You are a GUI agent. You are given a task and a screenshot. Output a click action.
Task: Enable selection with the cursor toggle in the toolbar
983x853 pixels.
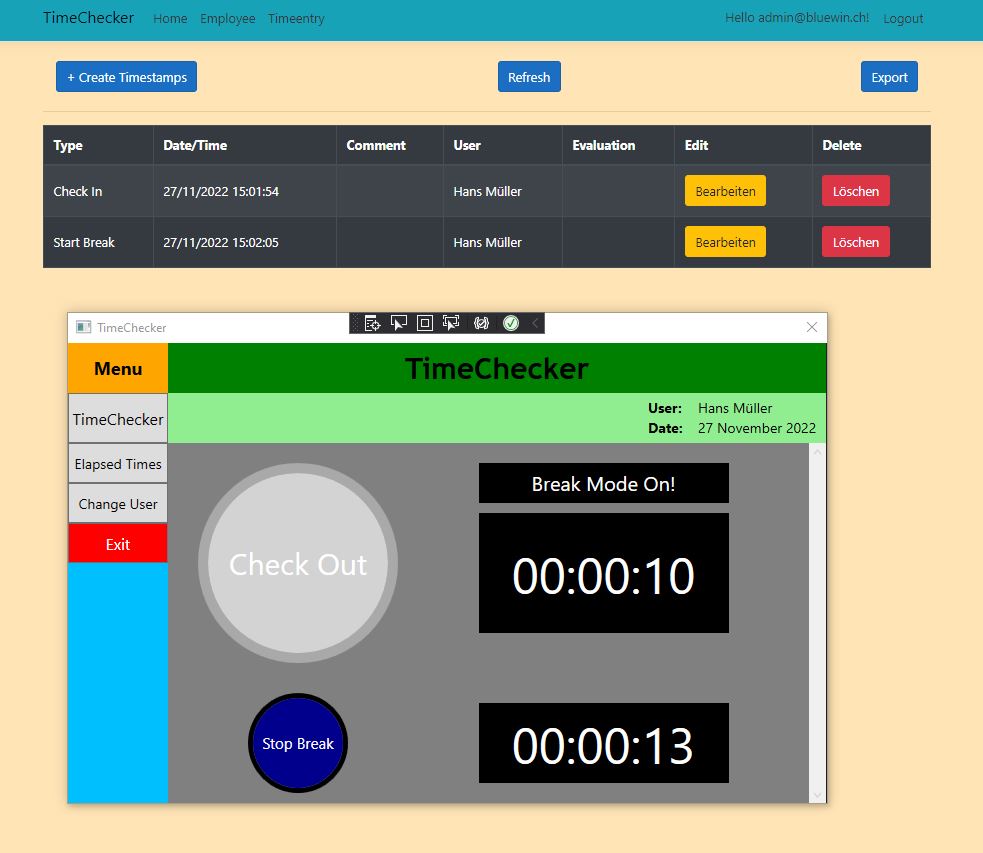tap(399, 323)
